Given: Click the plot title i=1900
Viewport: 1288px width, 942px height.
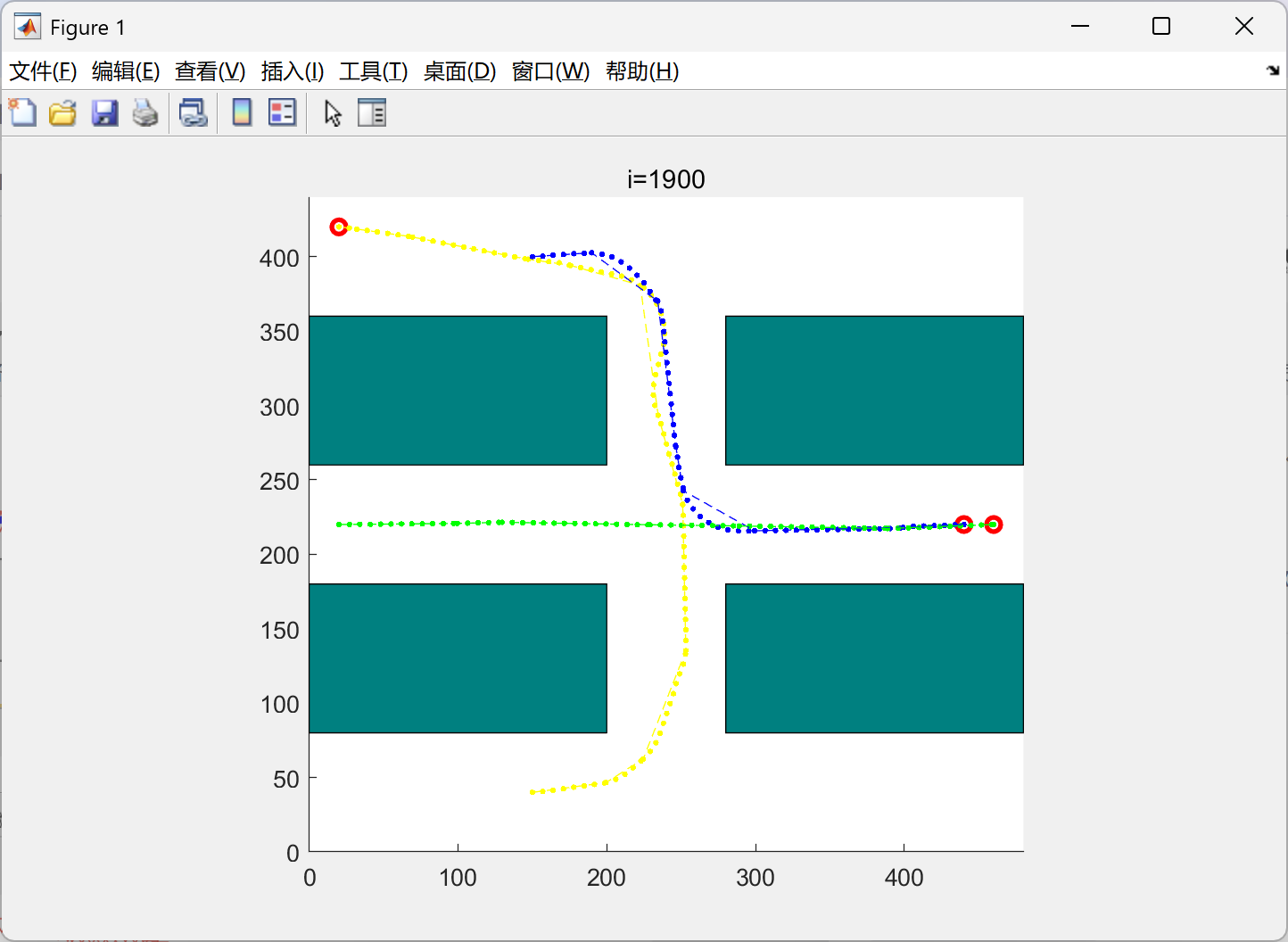Looking at the screenshot, I should pos(666,179).
